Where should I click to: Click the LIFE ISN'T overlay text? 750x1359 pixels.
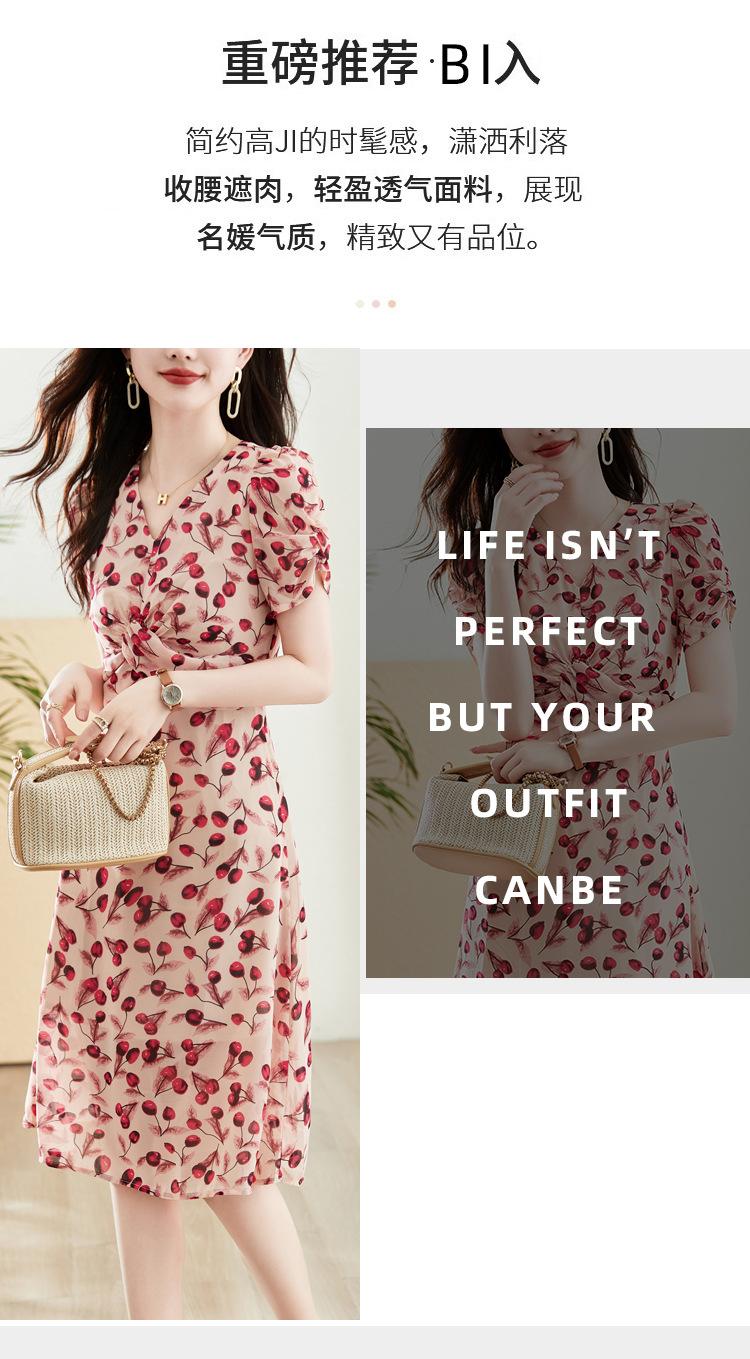550,545
